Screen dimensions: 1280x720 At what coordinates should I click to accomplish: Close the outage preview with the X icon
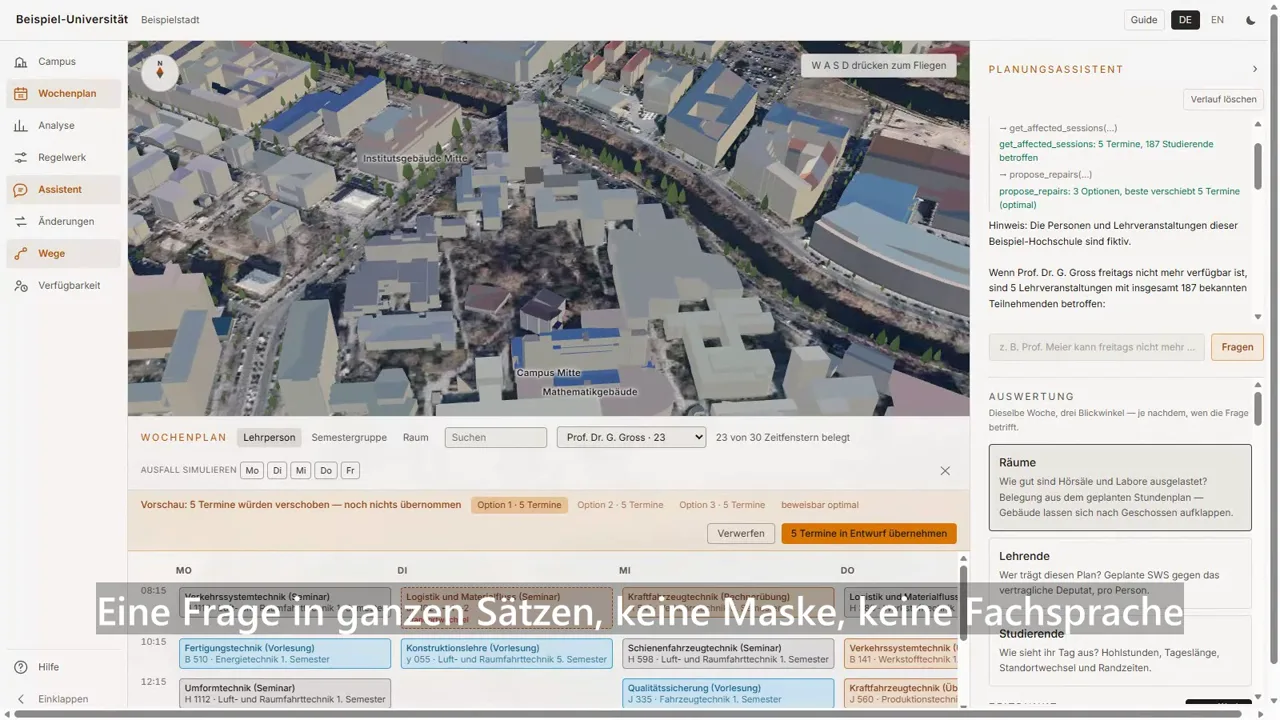pos(945,471)
